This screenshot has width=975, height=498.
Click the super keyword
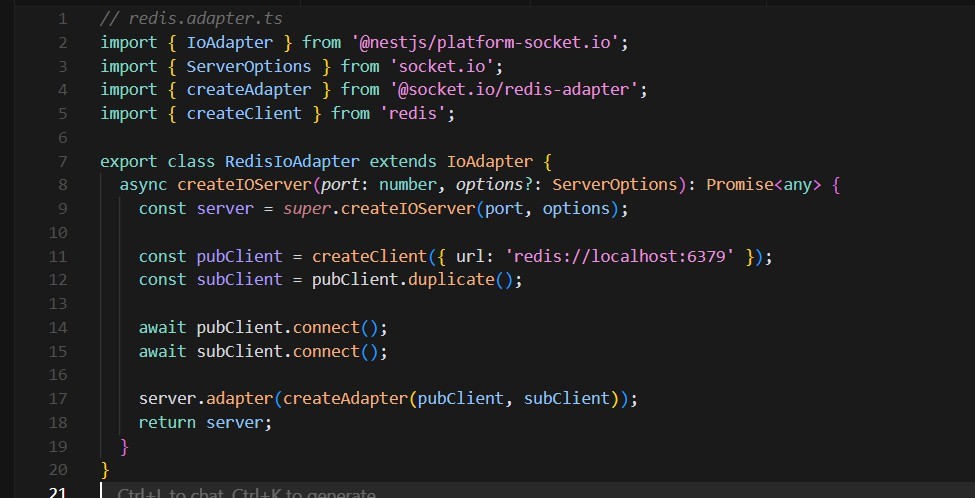307,209
